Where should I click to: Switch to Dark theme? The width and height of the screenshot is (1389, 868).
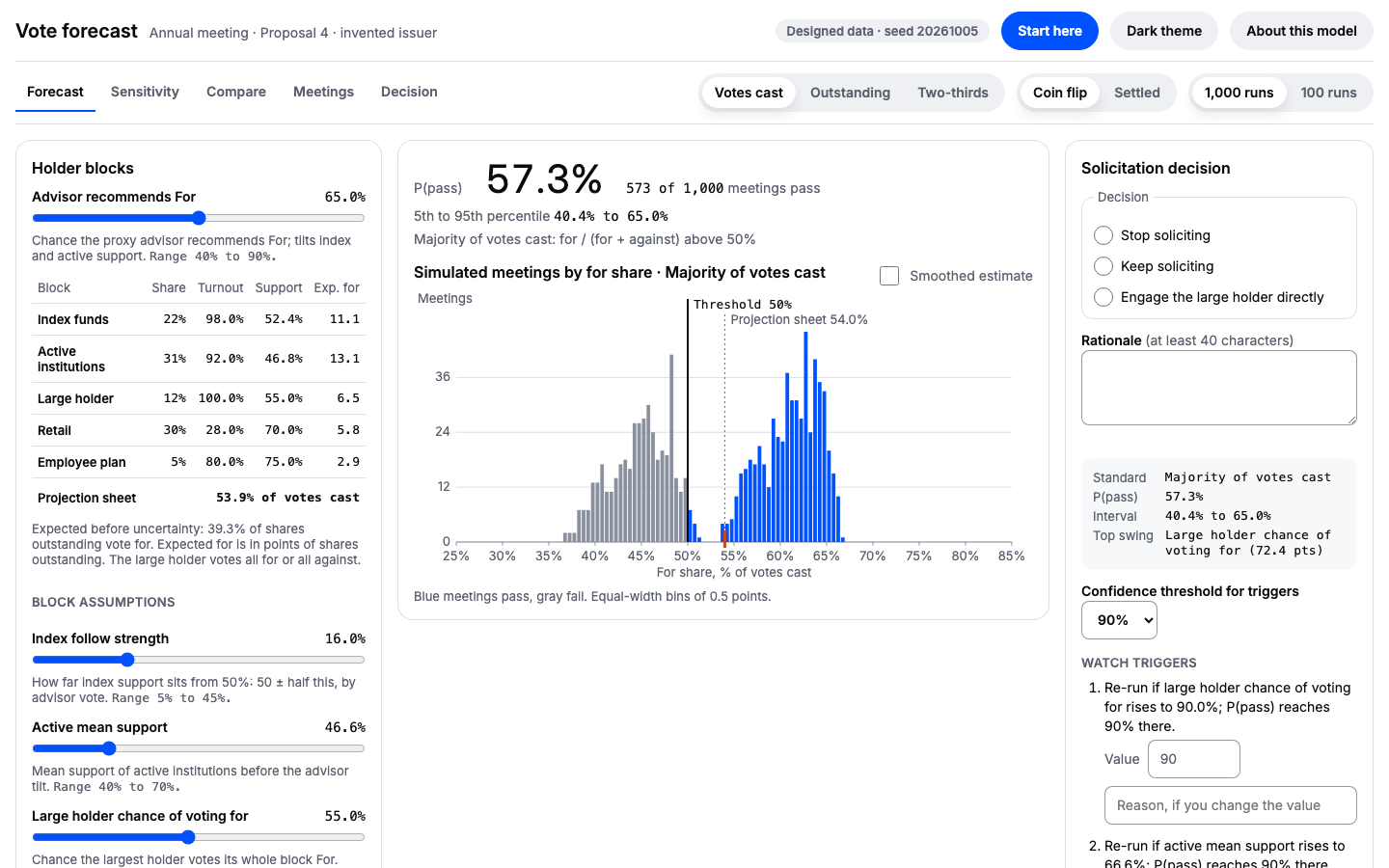(1164, 31)
